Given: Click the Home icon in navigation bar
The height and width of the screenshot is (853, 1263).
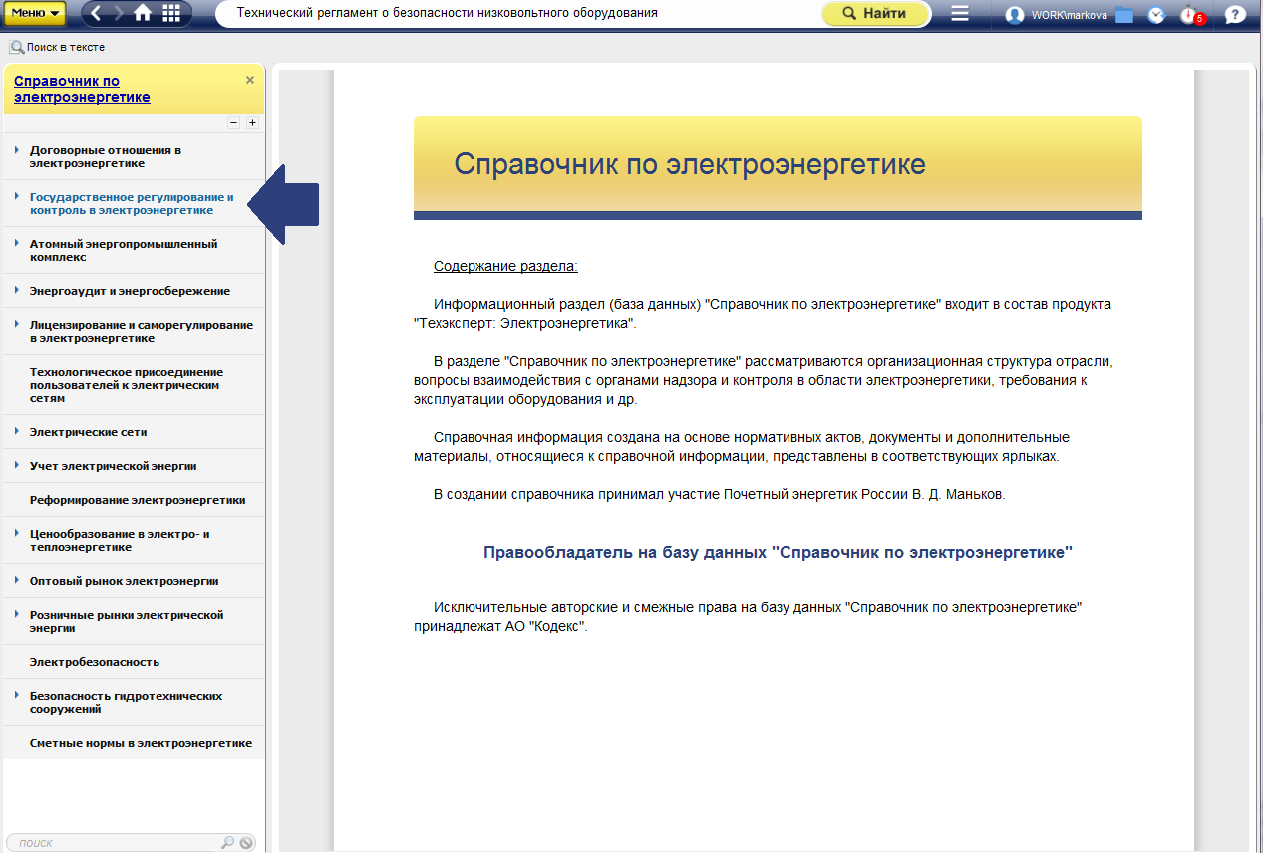Looking at the screenshot, I should 144,13.
